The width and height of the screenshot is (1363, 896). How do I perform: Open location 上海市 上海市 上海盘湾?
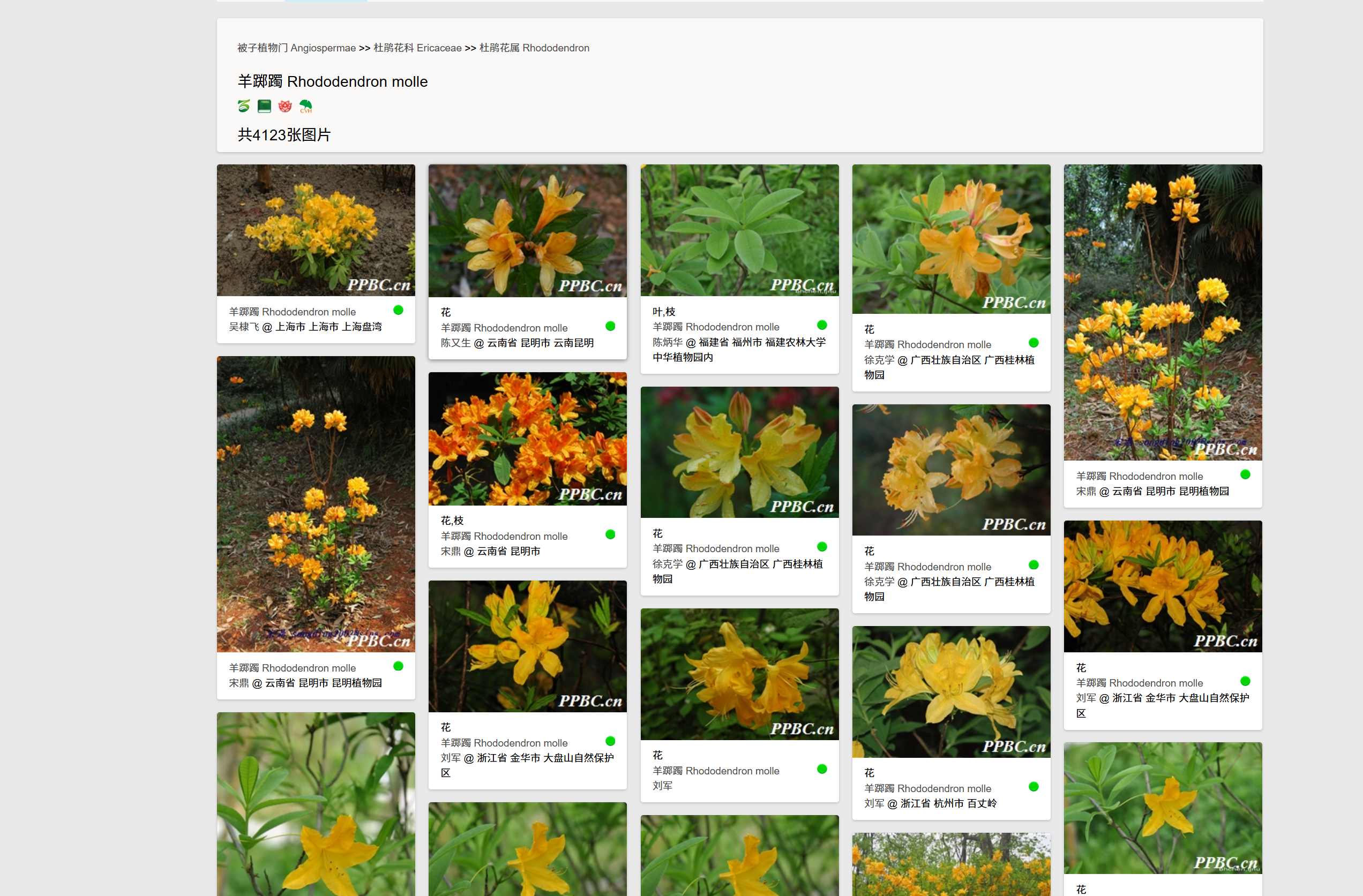click(x=328, y=327)
